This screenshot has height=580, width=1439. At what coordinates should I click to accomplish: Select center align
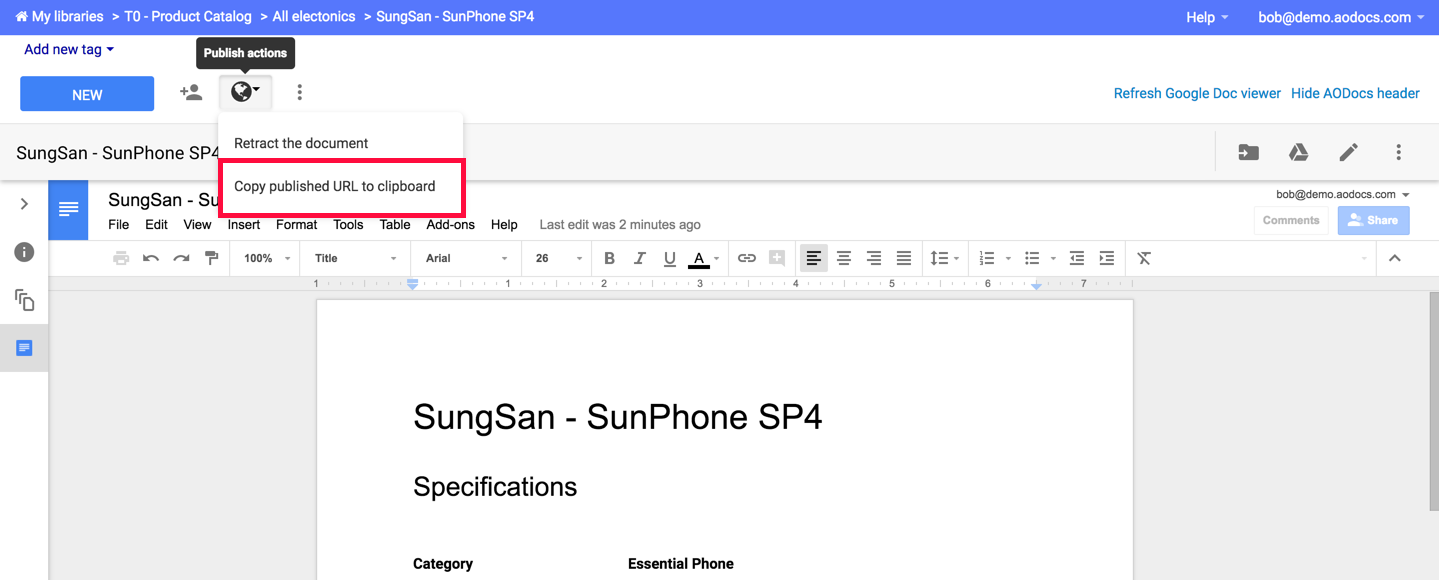pyautogui.click(x=844, y=258)
